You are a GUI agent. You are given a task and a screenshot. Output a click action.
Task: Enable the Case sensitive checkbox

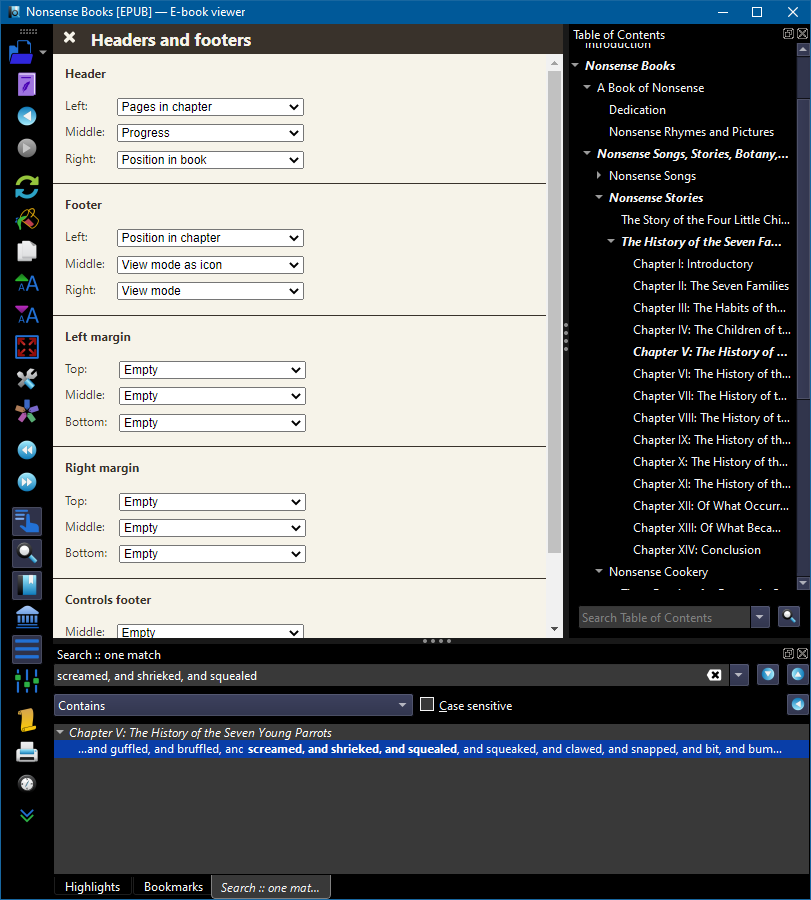click(427, 704)
